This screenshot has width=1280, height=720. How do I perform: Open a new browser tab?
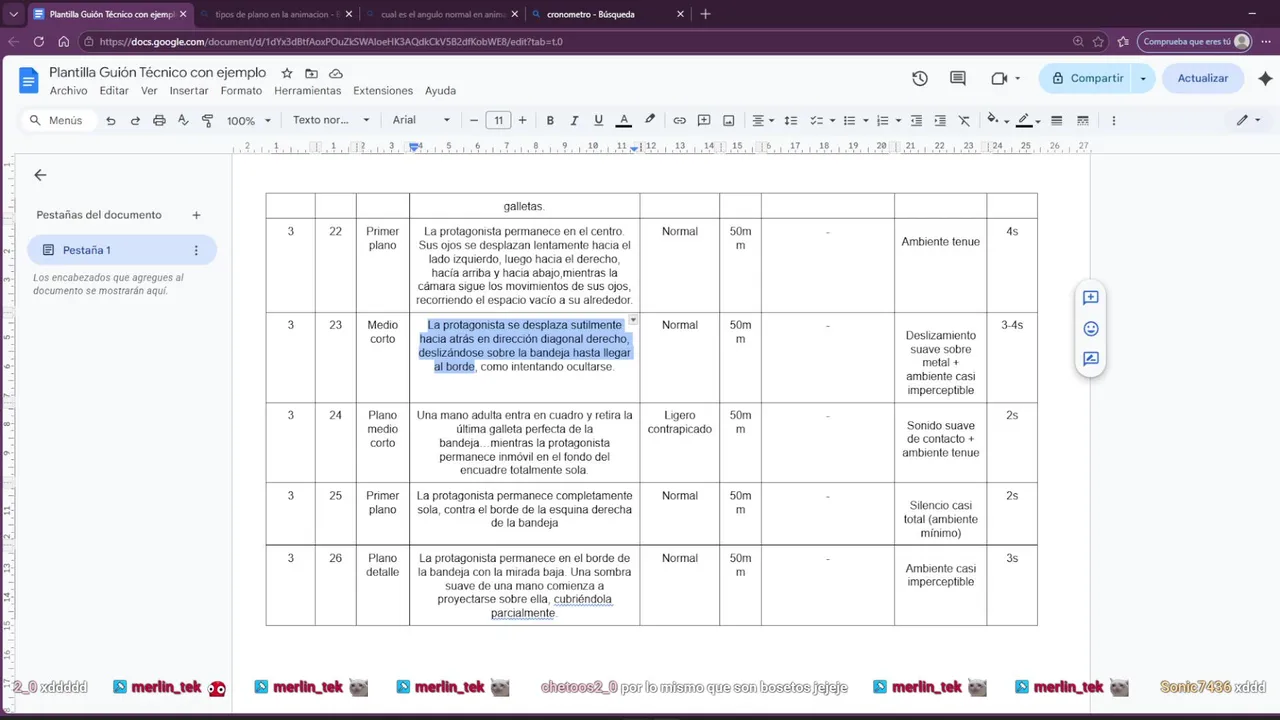(x=705, y=14)
